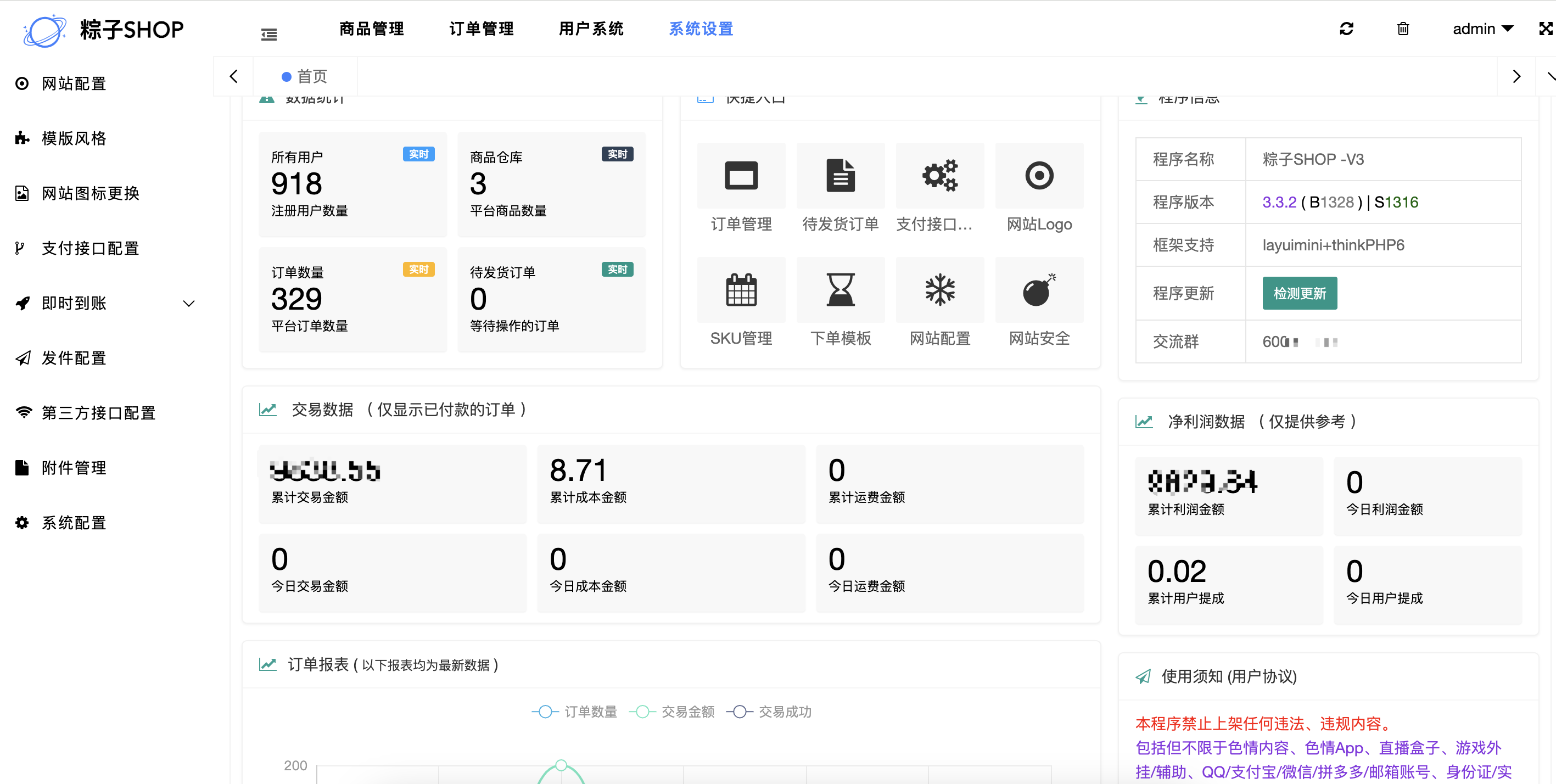This screenshot has width=1556, height=784.
Task: Open the 待发货订单 document shortcut icon
Action: click(840, 176)
